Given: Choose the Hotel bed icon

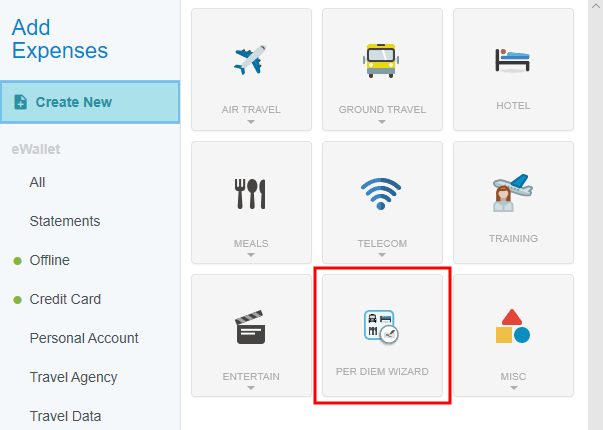Looking at the screenshot, I should tap(513, 60).
